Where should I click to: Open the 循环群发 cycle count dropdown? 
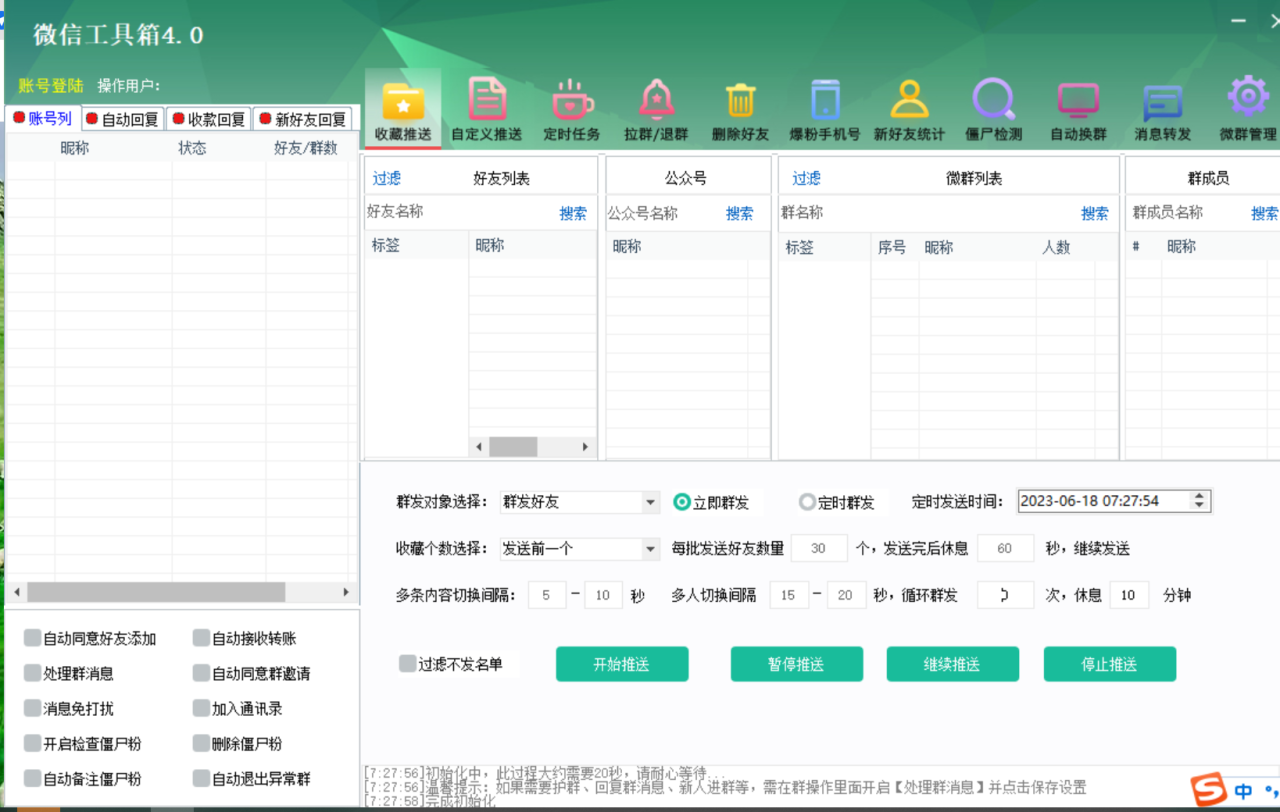[x=1005, y=594]
